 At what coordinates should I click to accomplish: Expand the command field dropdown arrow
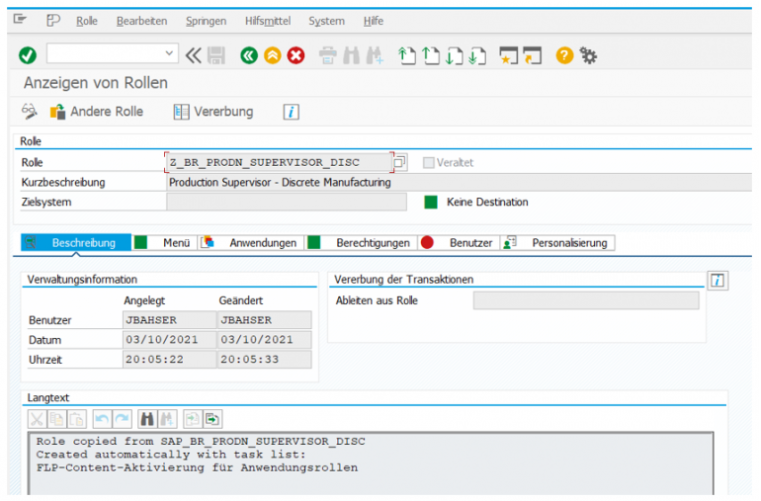point(169,55)
